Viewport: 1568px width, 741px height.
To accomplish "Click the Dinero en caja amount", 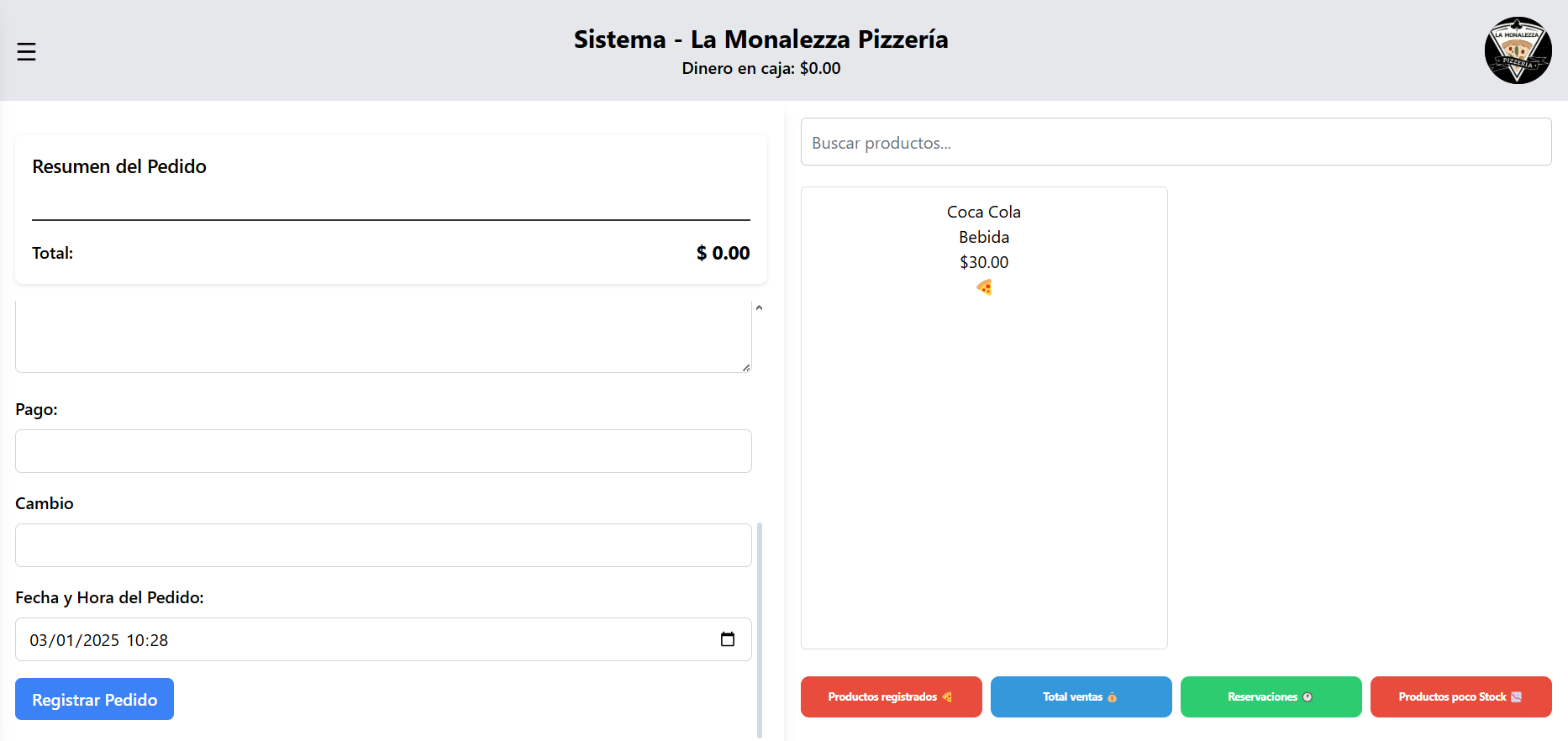I will 819,68.
